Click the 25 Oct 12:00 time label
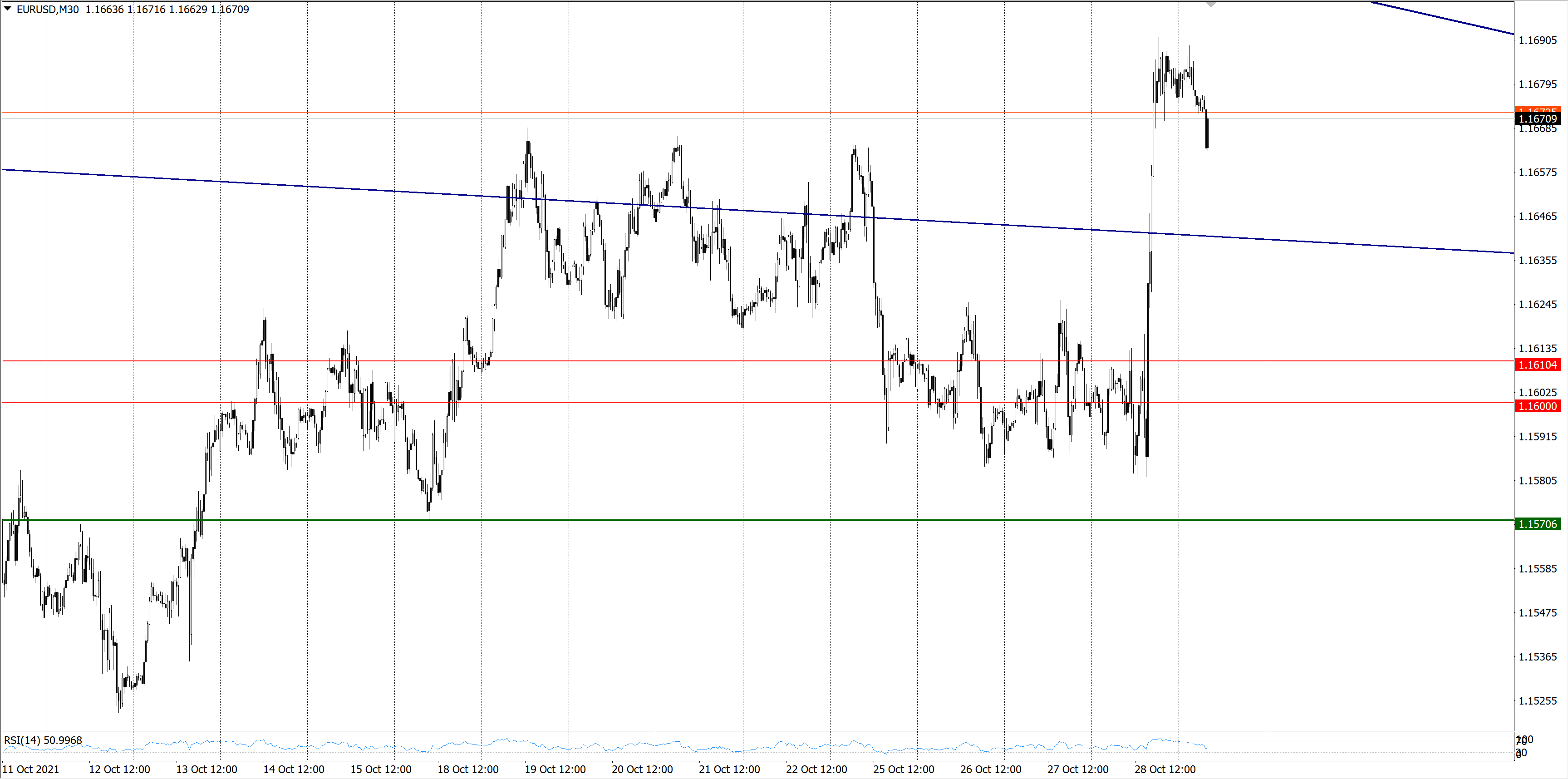Screen dimensions: 1568x779 pyautogui.click(x=903, y=769)
